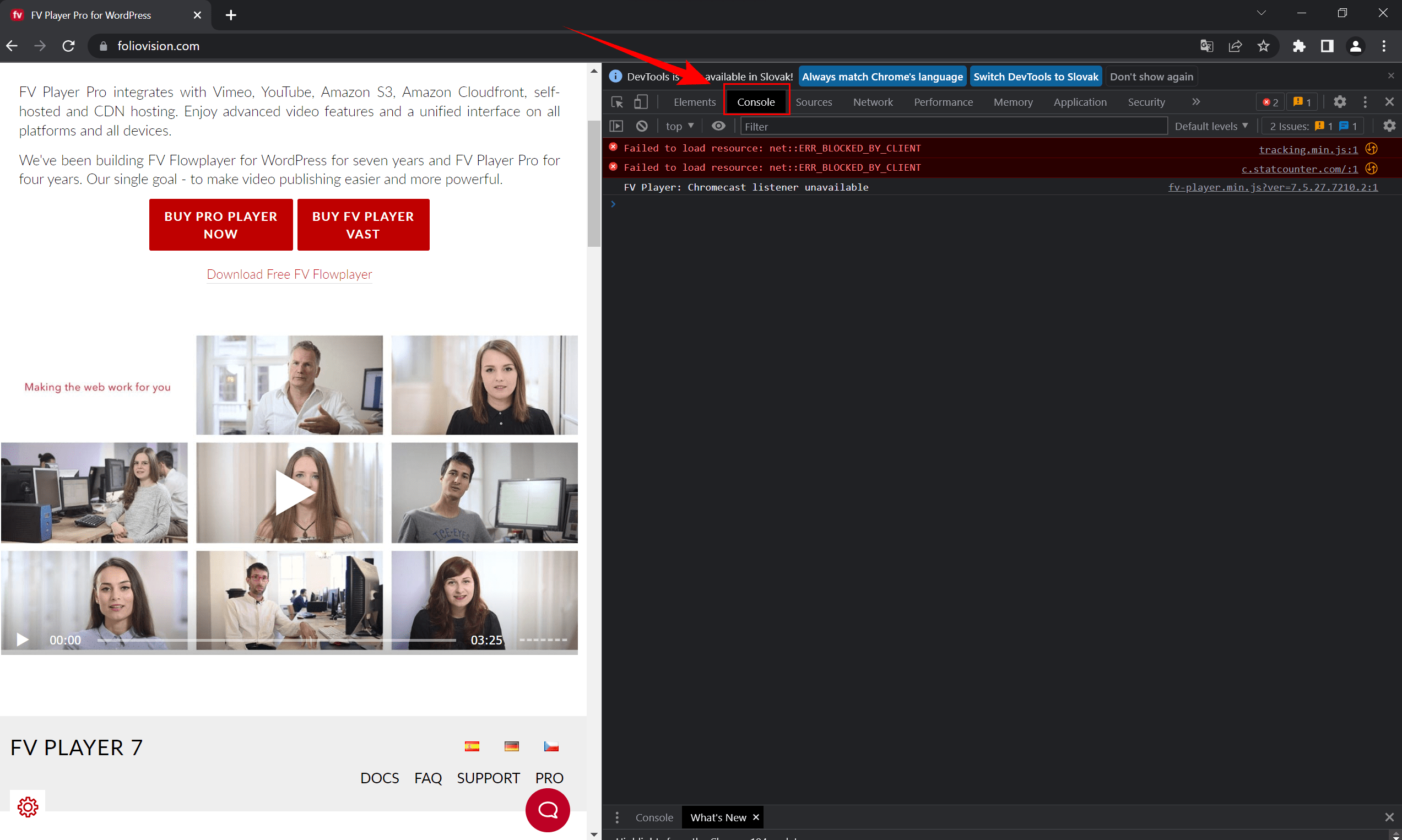
Task: Open the DevTools three-dot customize menu
Action: 1365,102
